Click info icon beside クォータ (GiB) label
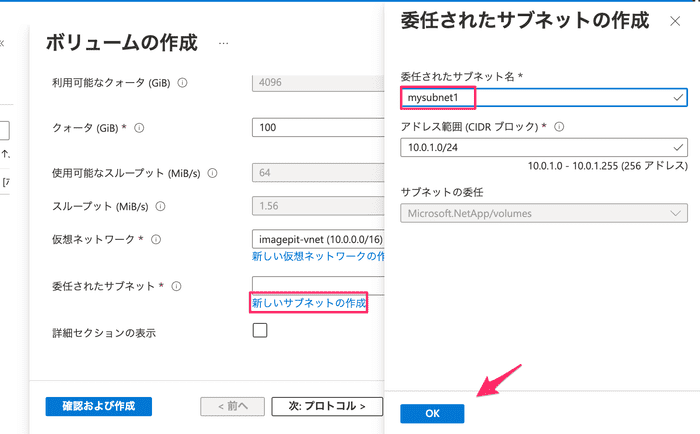 139,128
